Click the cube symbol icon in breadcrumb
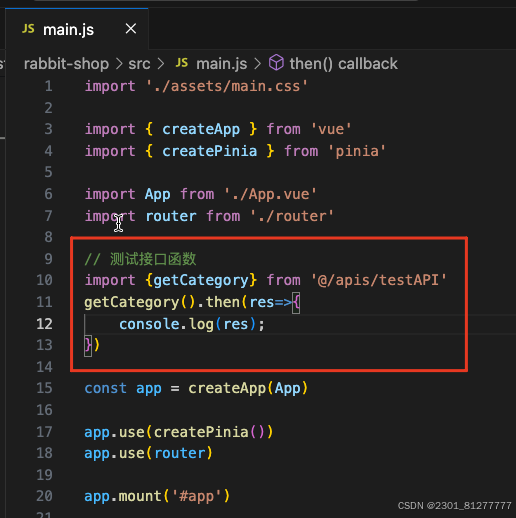The height and width of the screenshot is (518, 516). 276,62
